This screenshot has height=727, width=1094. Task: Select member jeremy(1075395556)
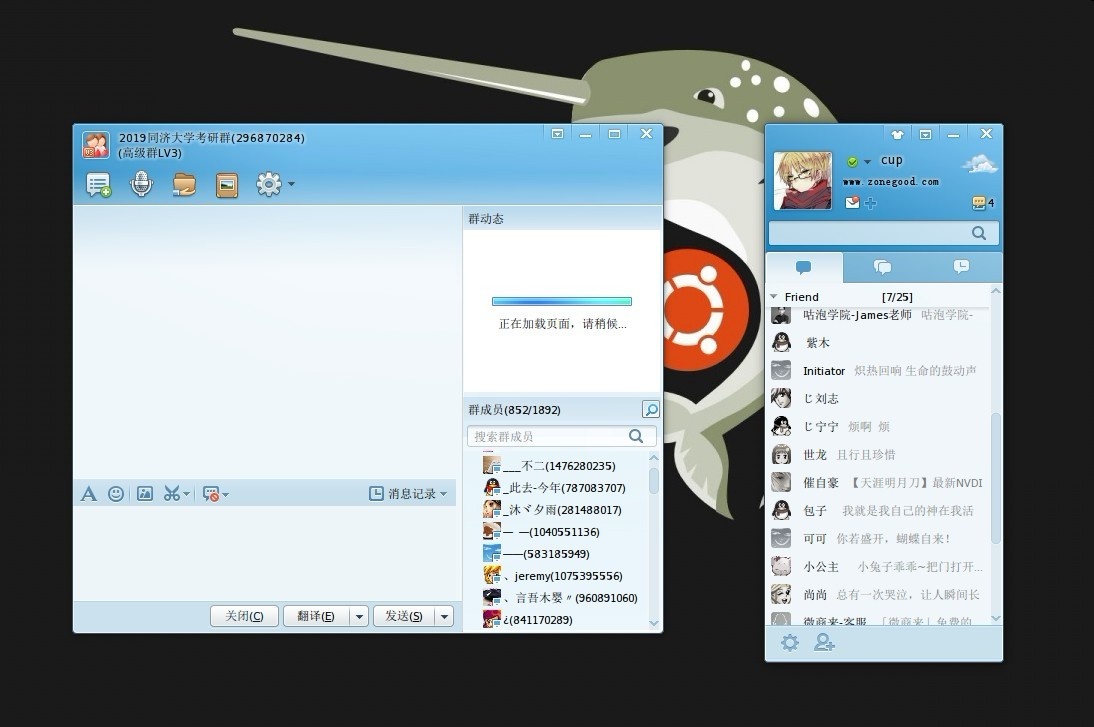tap(564, 576)
